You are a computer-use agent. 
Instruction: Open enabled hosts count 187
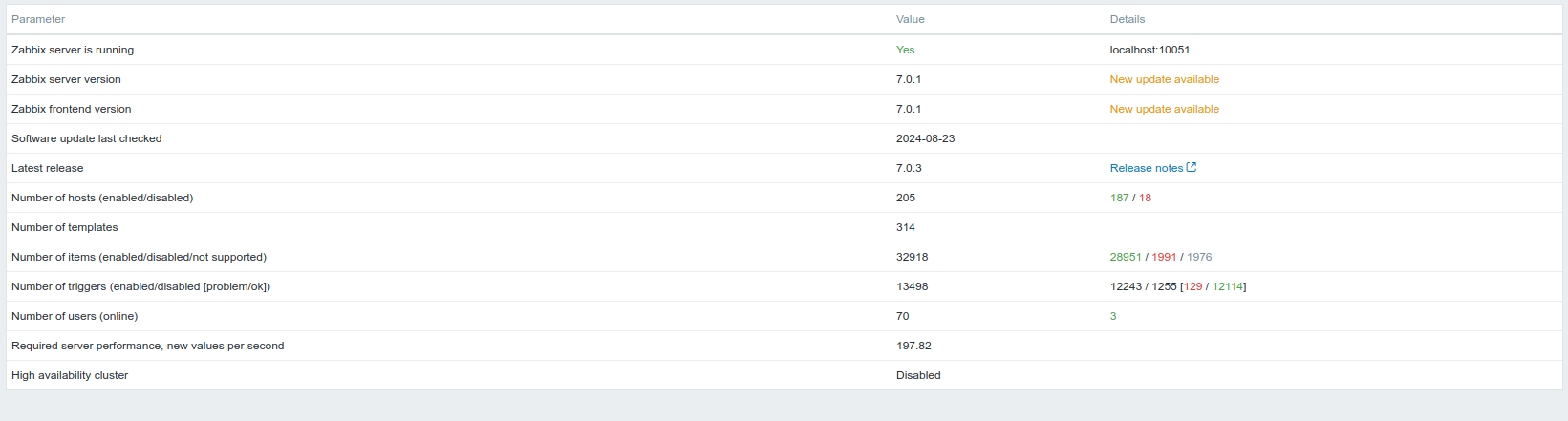(x=1120, y=198)
